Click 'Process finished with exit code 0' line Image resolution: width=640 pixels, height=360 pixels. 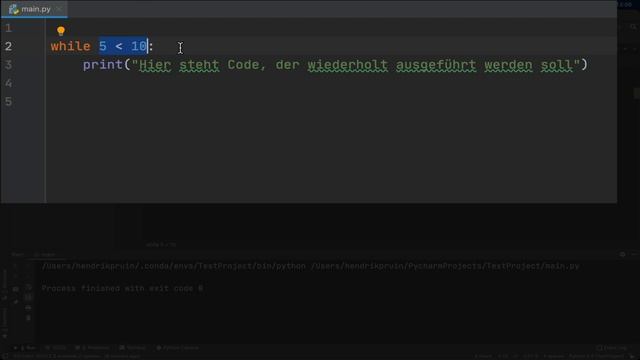[122, 288]
